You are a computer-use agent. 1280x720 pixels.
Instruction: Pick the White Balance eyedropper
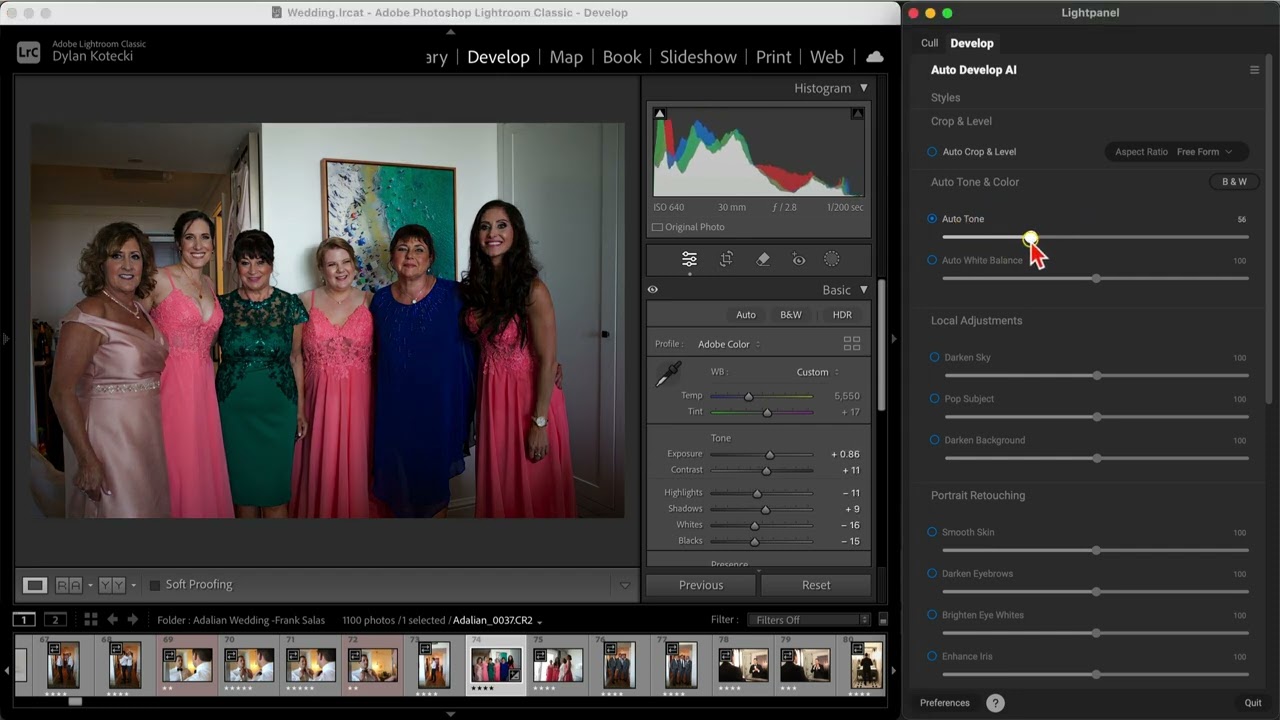(666, 375)
